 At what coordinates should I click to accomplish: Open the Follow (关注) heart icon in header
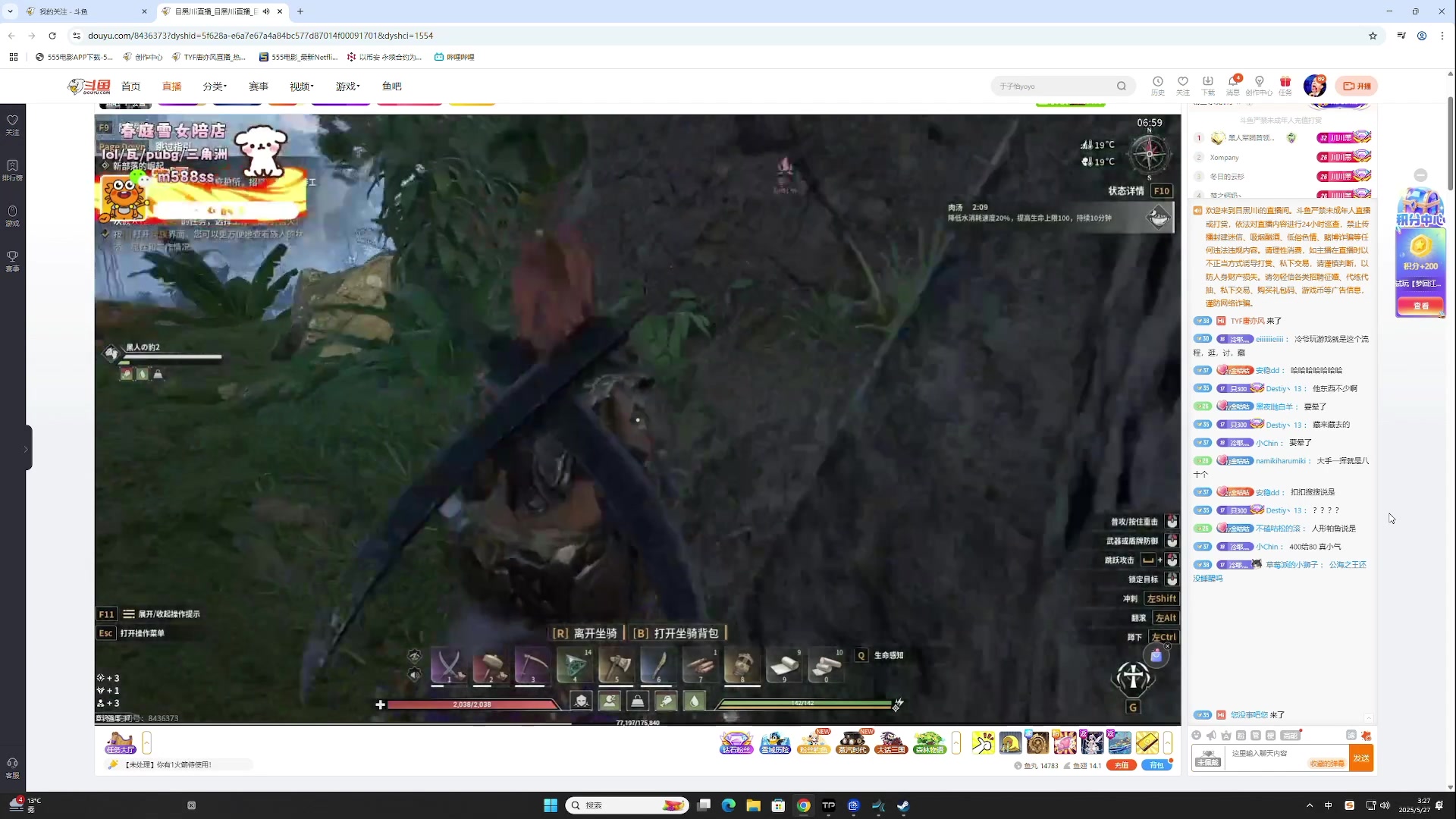(1182, 85)
